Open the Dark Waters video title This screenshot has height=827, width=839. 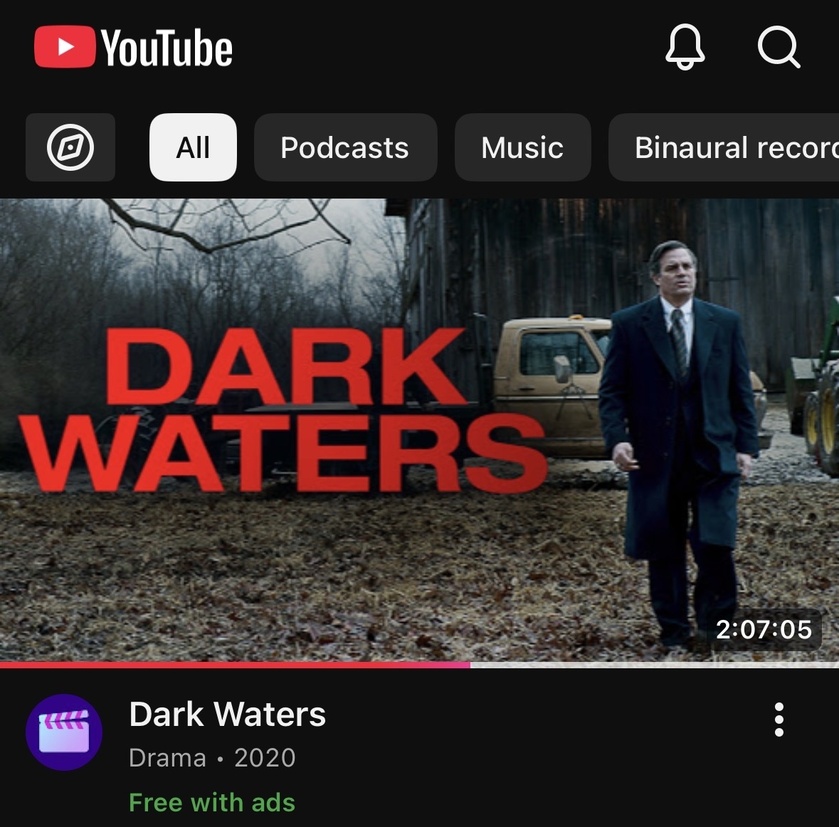227,715
